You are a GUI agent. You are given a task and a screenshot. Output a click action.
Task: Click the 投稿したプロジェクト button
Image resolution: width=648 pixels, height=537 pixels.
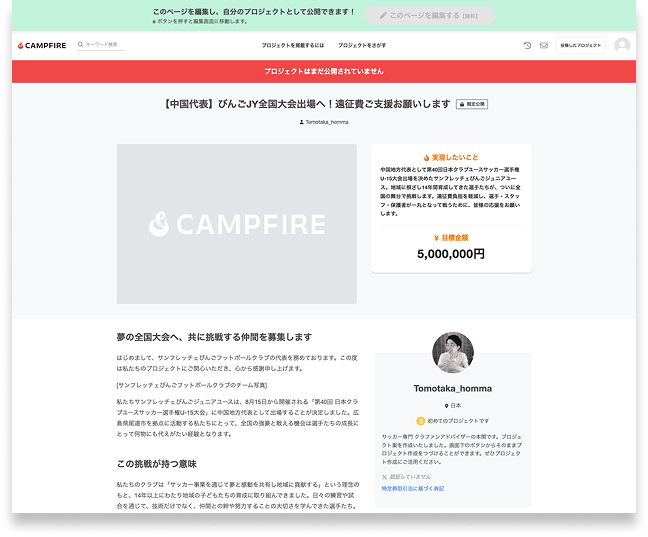pos(581,45)
